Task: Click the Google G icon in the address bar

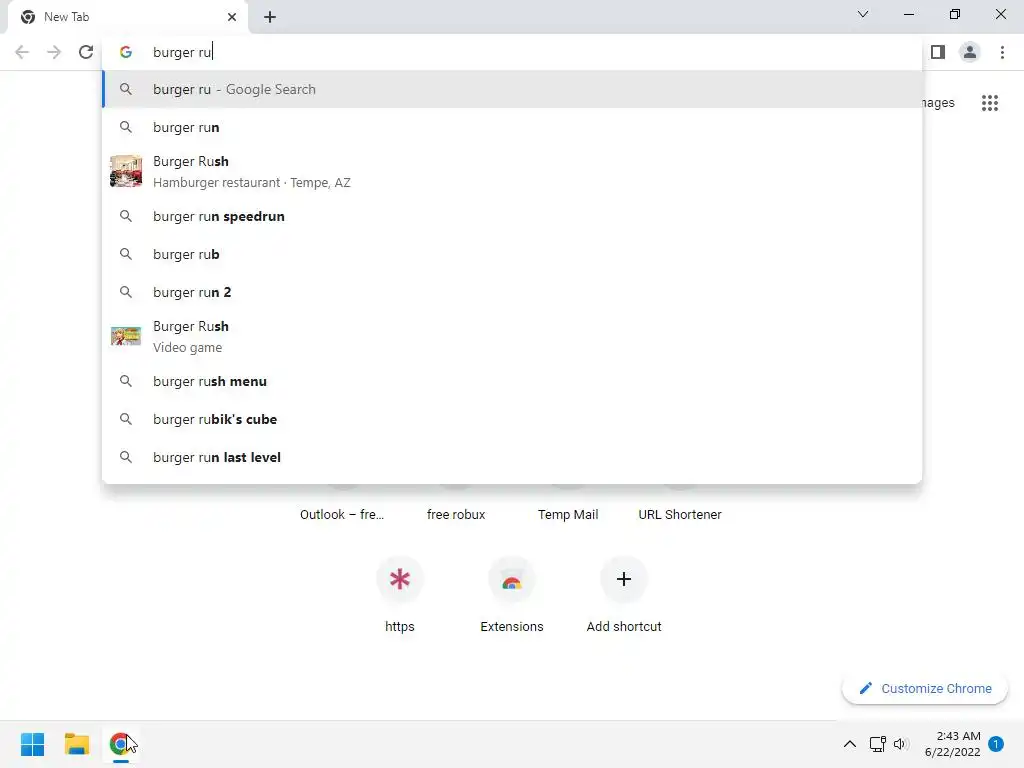Action: pyautogui.click(x=126, y=52)
